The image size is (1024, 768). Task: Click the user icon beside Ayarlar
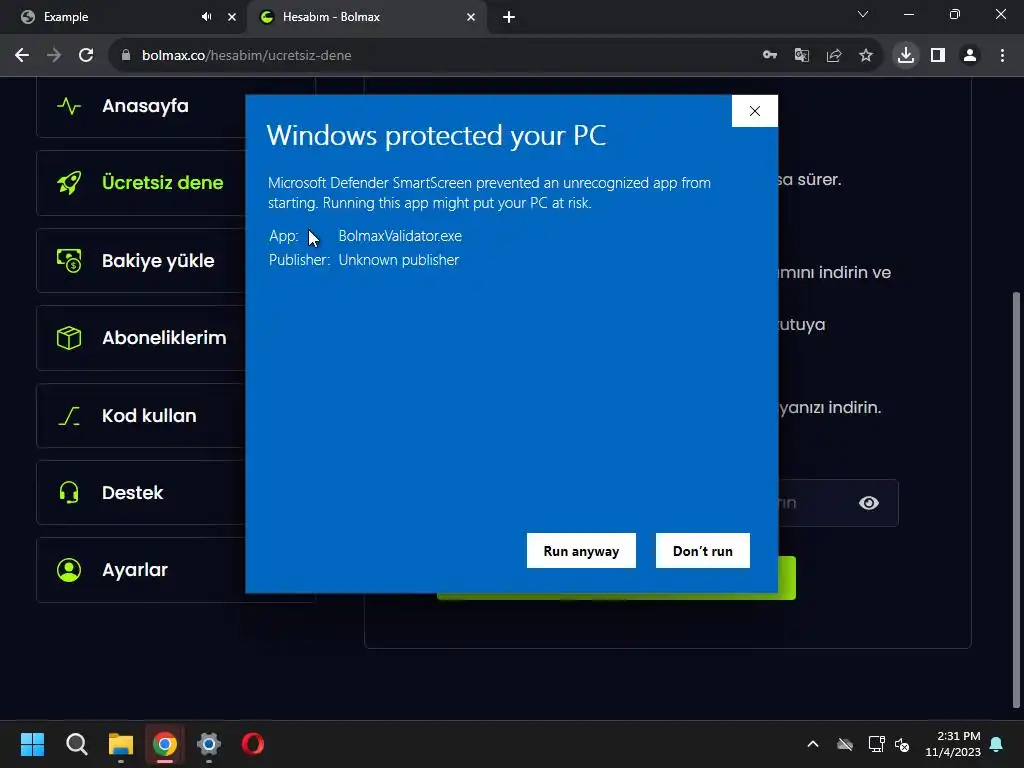69,569
